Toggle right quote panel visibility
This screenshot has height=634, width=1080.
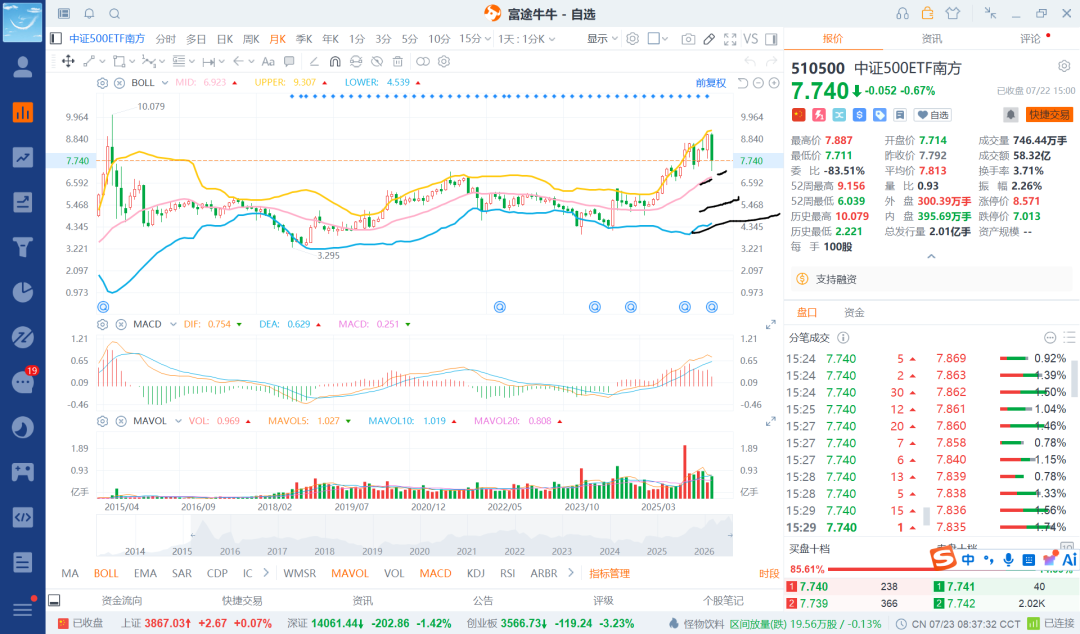tap(771, 39)
